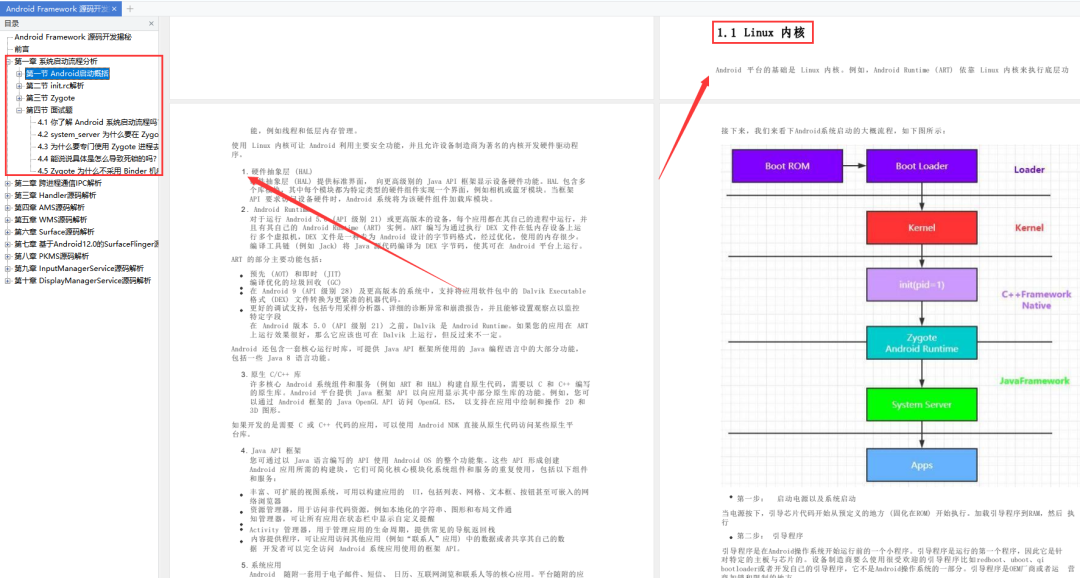Close the Android Framework document tab

coord(114,9)
